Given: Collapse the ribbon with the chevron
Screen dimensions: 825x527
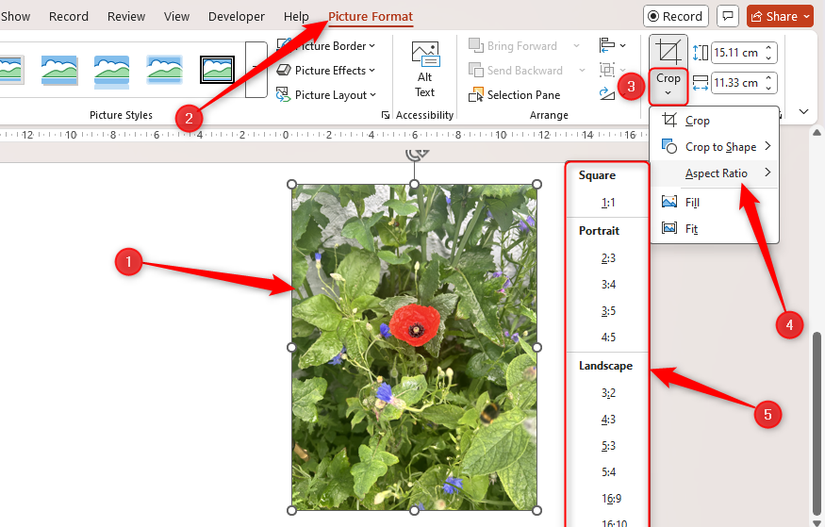Looking at the screenshot, I should tap(803, 112).
